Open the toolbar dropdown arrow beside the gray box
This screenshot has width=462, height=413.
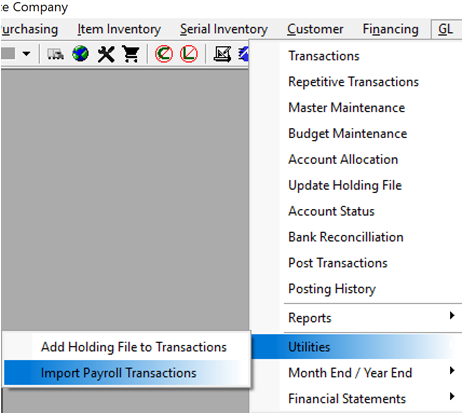(26, 54)
